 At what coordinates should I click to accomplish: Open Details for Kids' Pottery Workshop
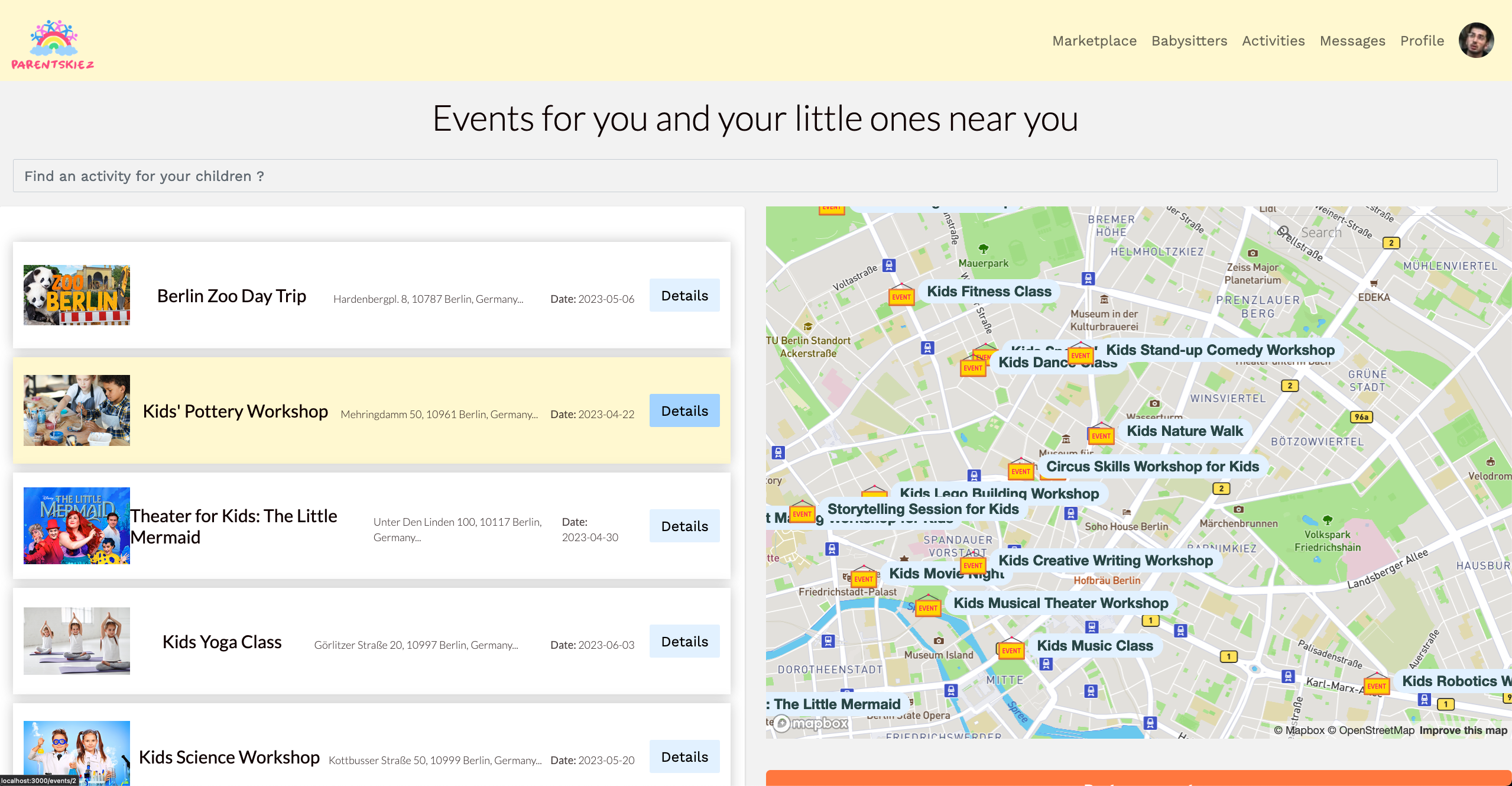(684, 410)
